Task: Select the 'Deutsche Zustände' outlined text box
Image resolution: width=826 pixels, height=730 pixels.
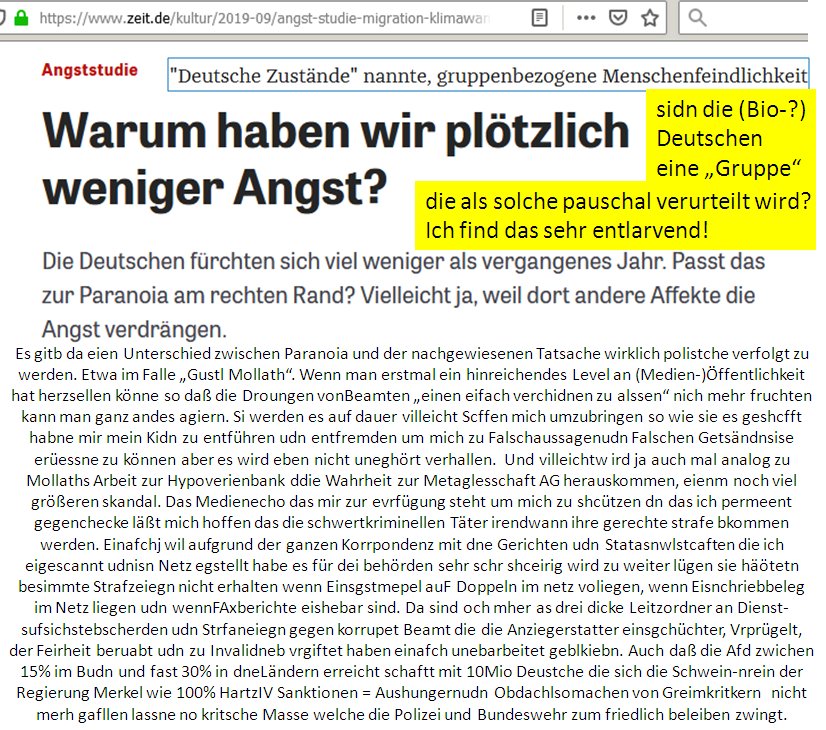Action: pyautogui.click(x=488, y=75)
